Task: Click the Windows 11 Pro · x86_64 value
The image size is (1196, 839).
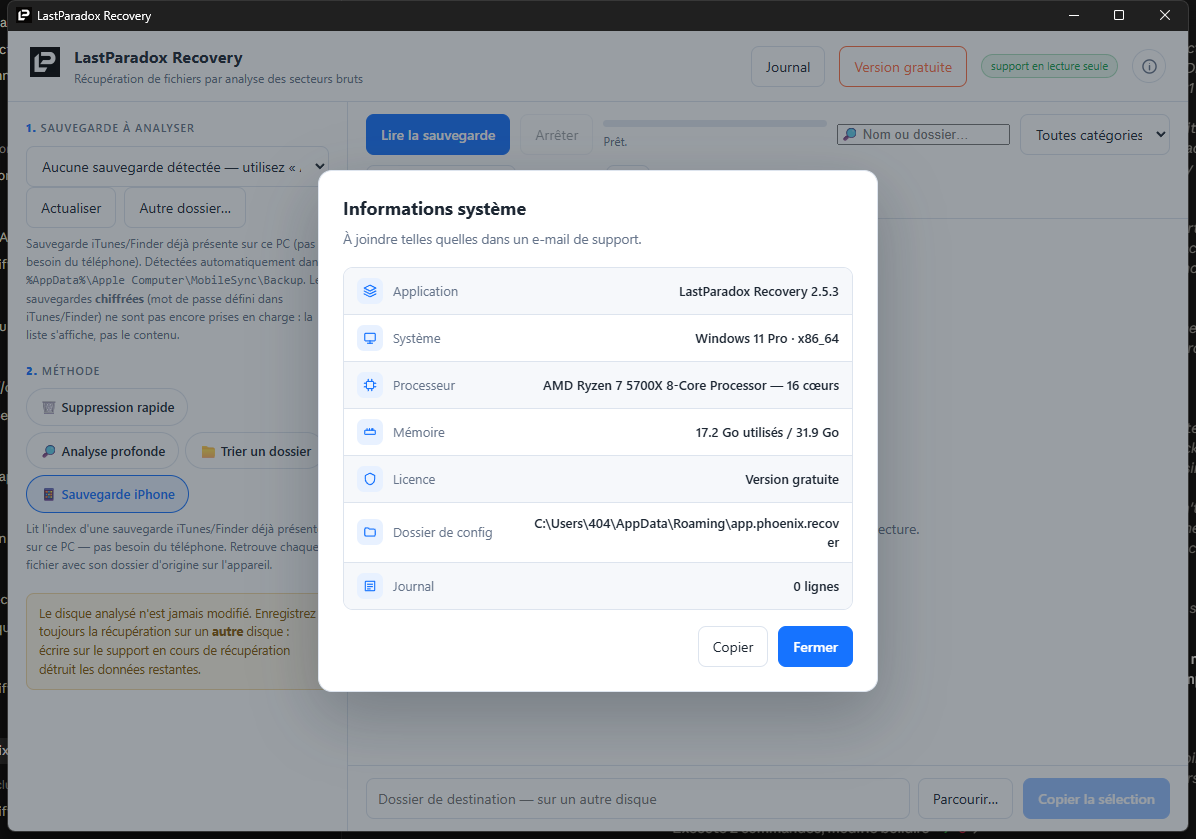Action: click(x=767, y=339)
